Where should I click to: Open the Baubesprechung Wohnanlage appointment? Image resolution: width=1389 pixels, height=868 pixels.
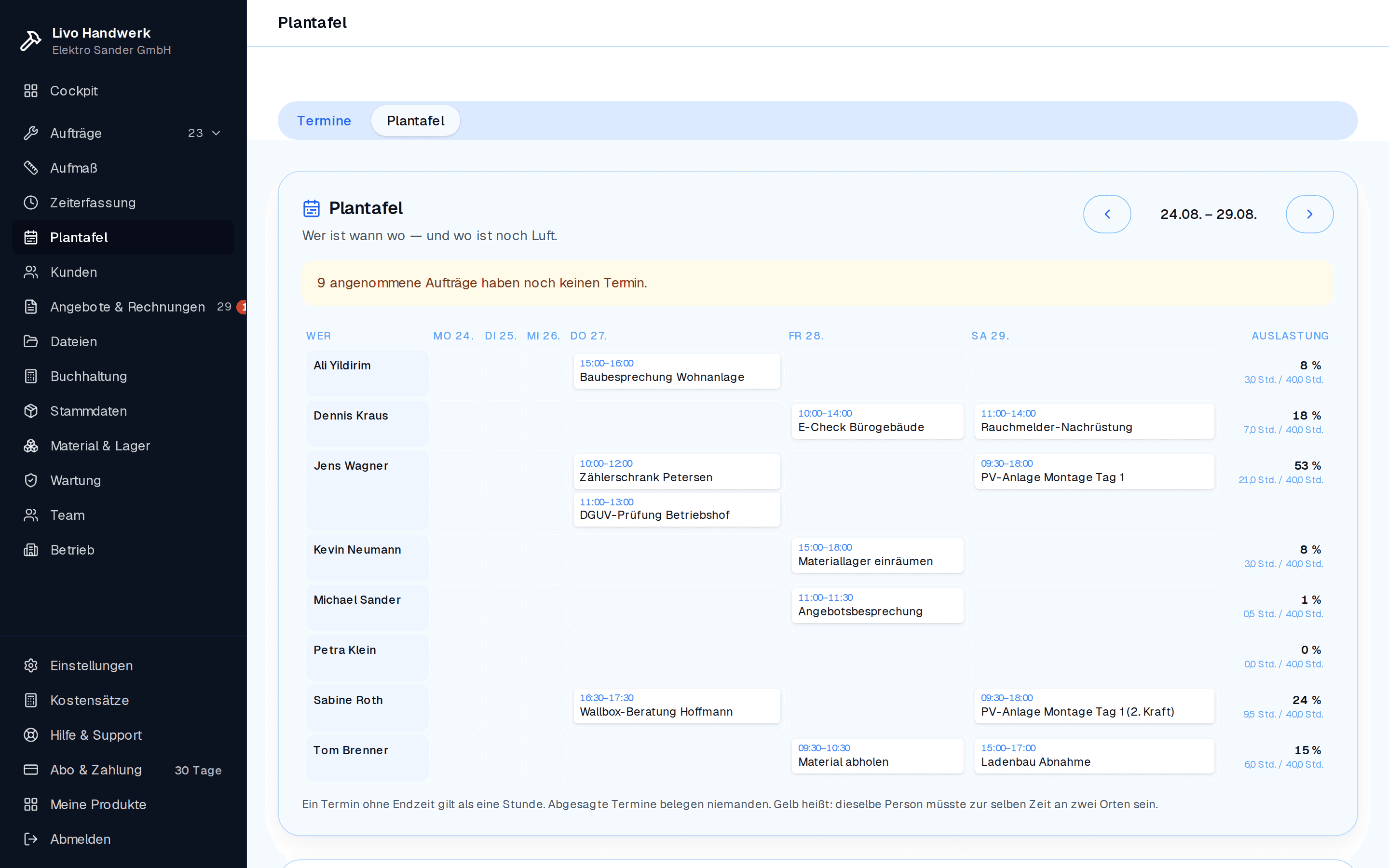point(677,371)
